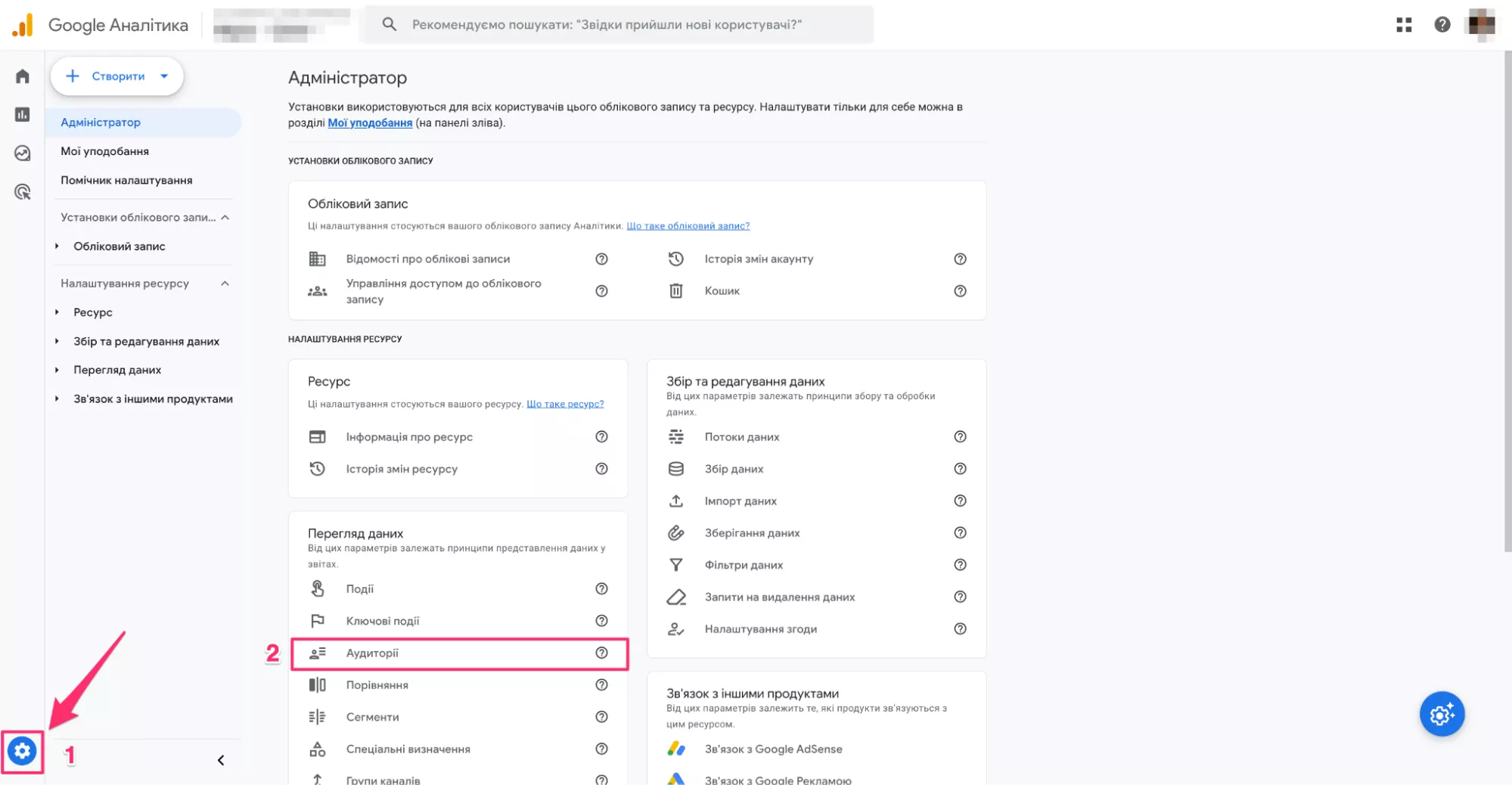Screen dimensions: 1512x785
Task: Open the Explore icon in sidebar
Action: point(22,154)
